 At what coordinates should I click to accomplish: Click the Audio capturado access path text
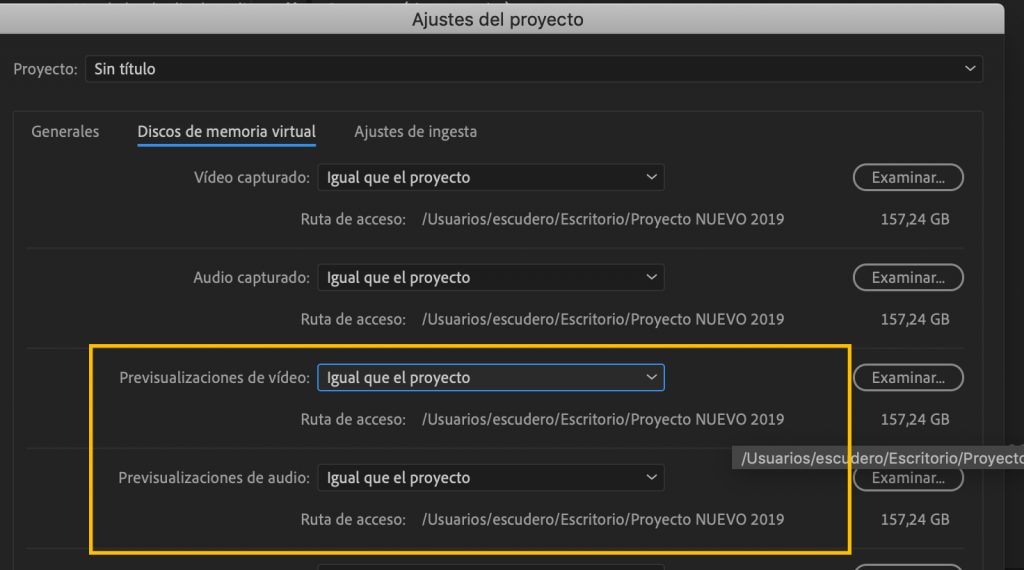click(x=602, y=319)
